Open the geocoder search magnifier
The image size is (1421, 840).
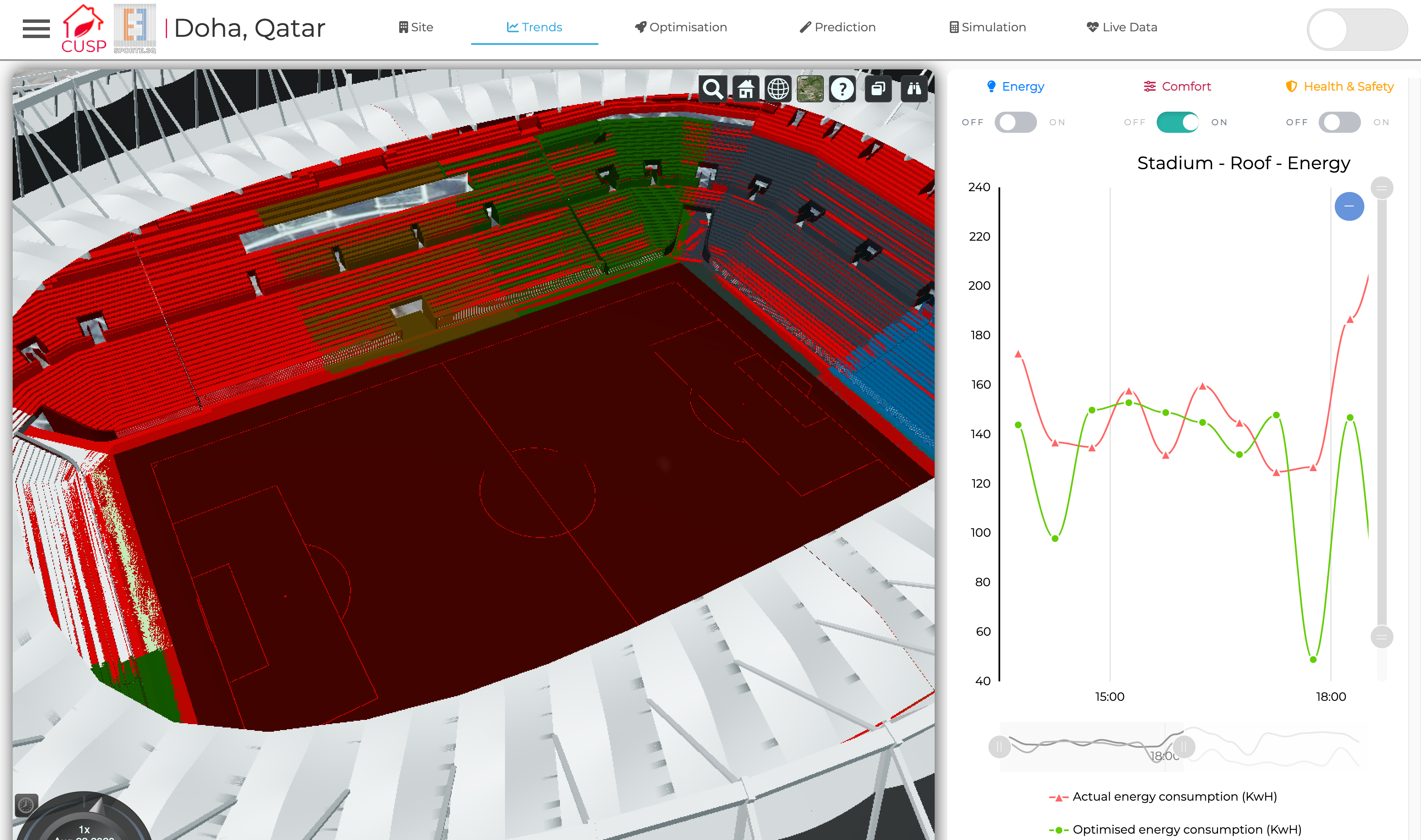tap(713, 89)
